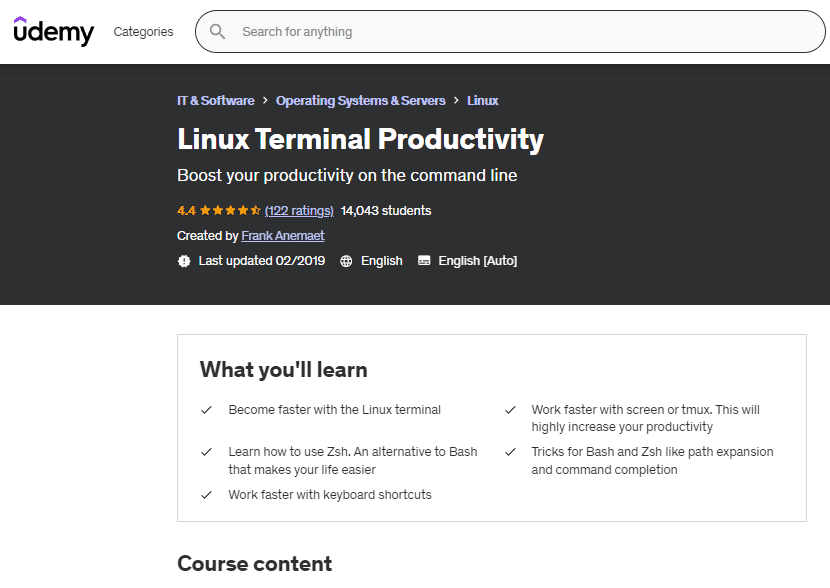Click checkmark beside Work faster with screen or tmux

510,410
